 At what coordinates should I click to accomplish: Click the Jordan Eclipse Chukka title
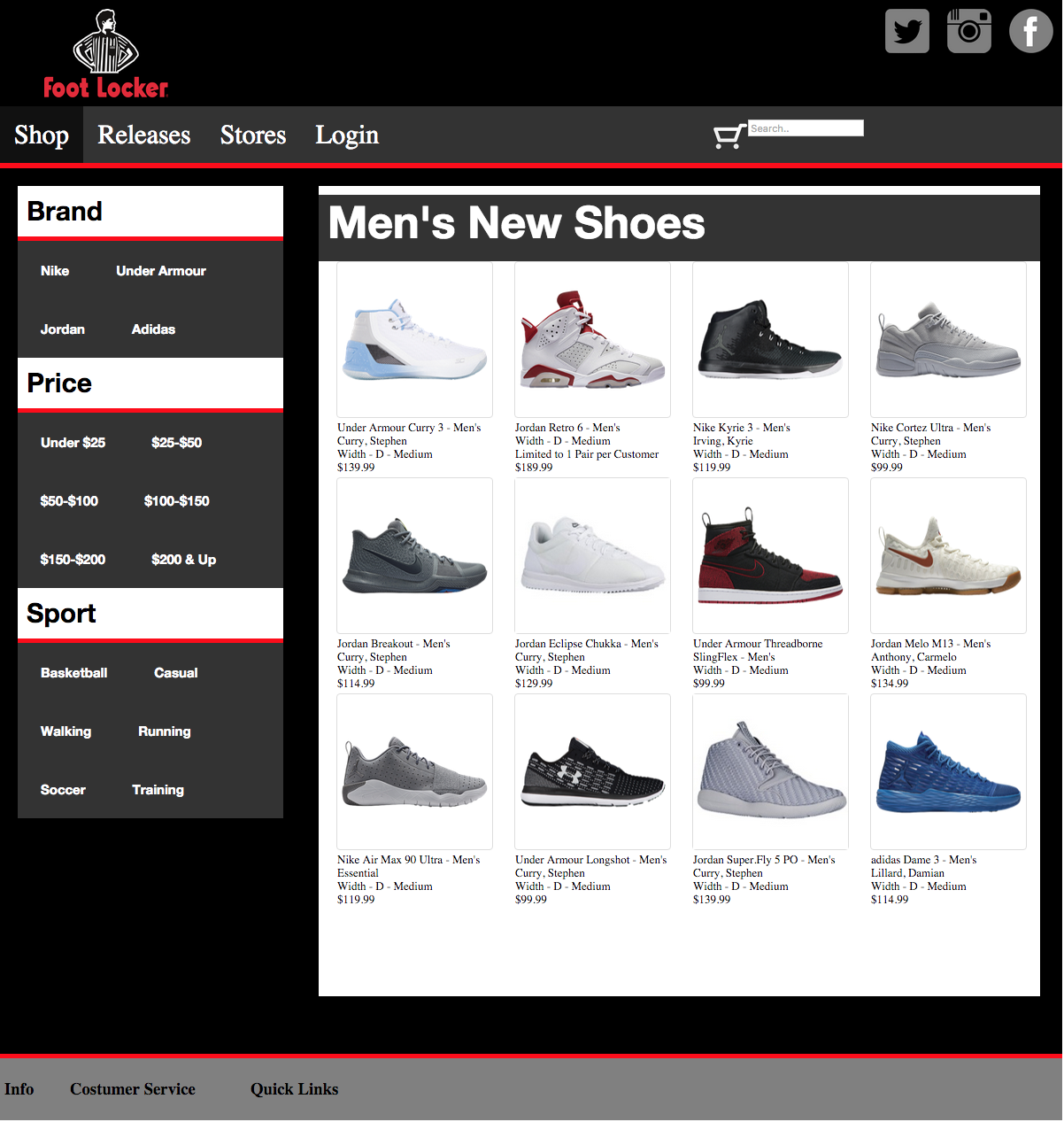coord(587,644)
